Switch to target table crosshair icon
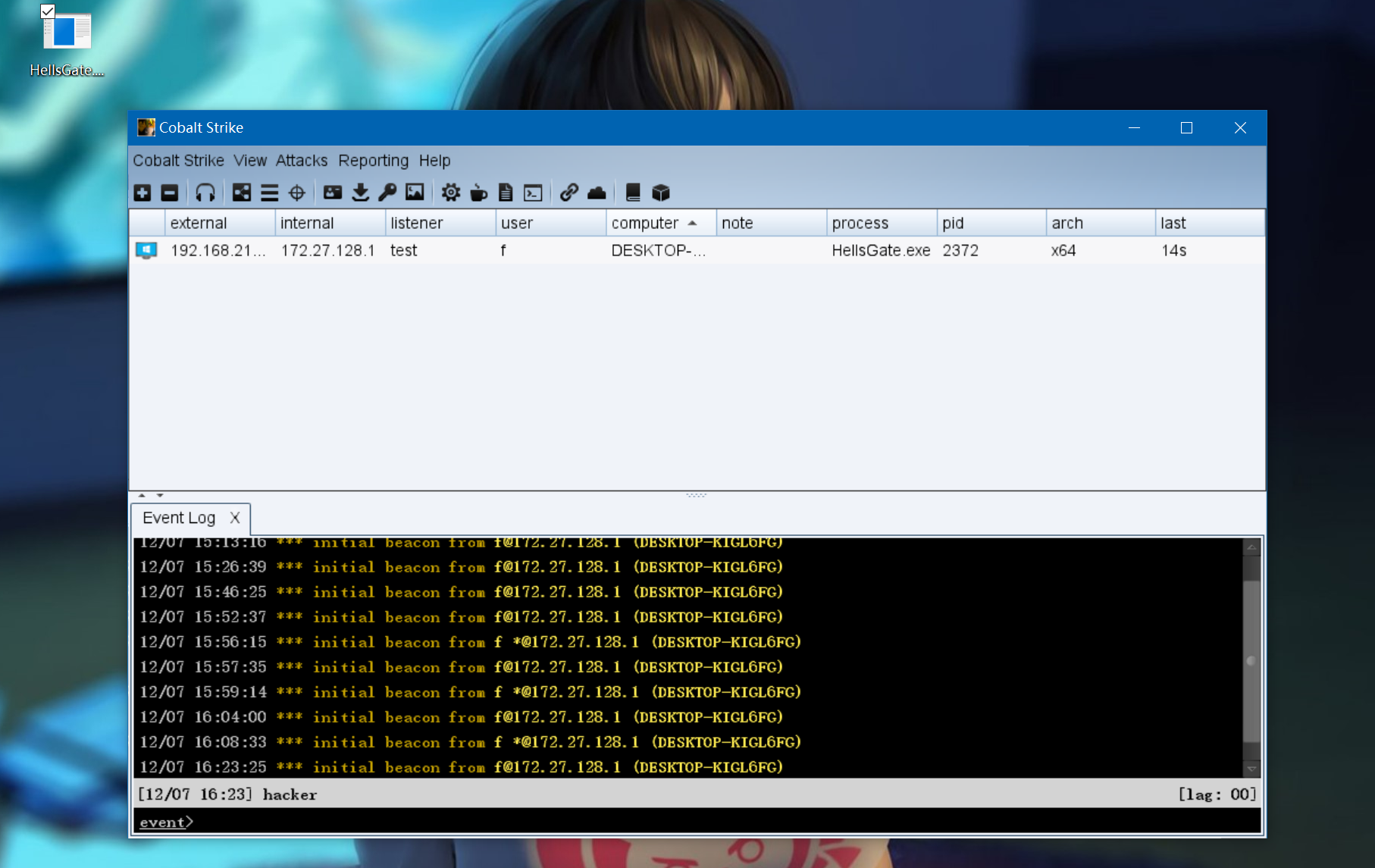This screenshot has width=1375, height=868. [297, 193]
